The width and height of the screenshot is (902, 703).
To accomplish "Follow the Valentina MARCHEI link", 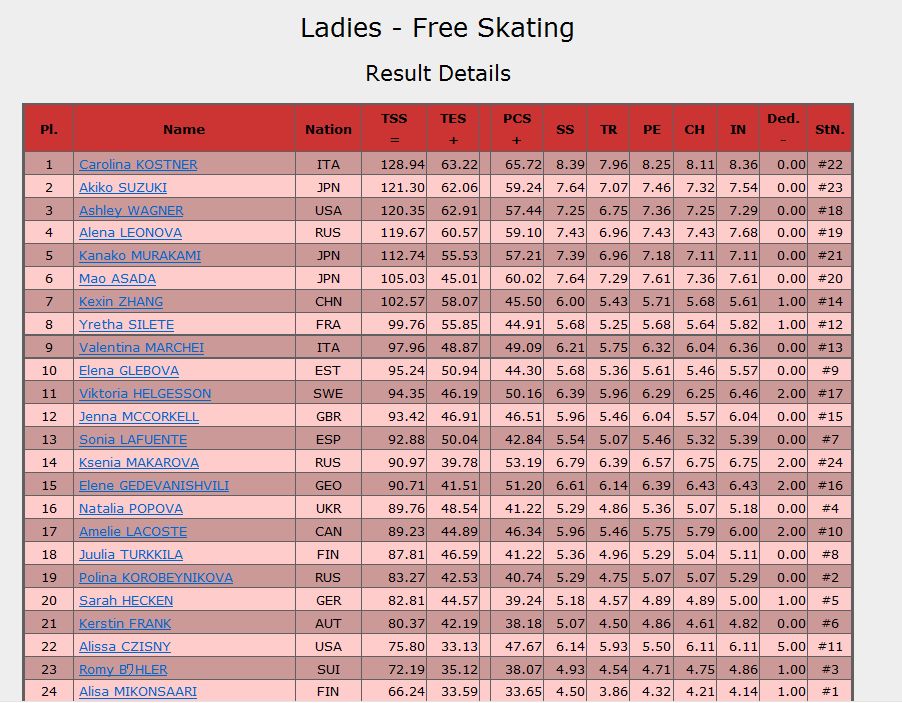I will (142, 348).
